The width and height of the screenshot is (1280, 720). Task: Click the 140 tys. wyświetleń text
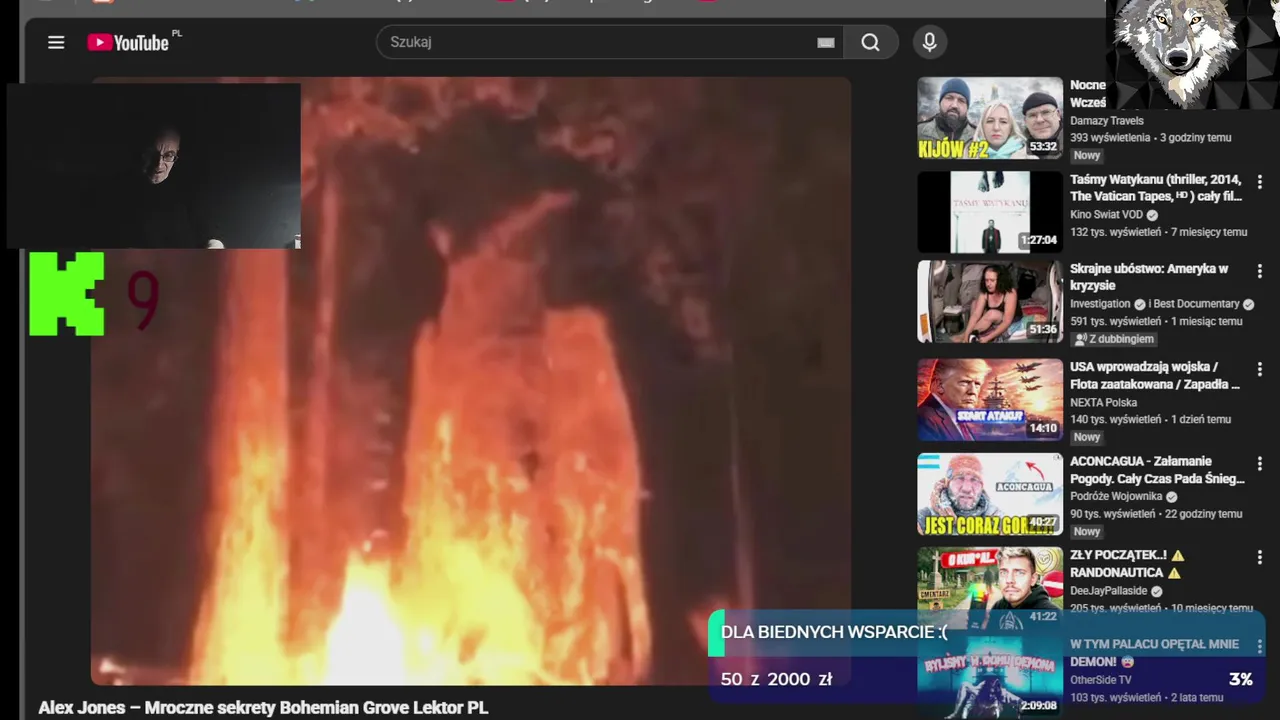pyautogui.click(x=1116, y=420)
